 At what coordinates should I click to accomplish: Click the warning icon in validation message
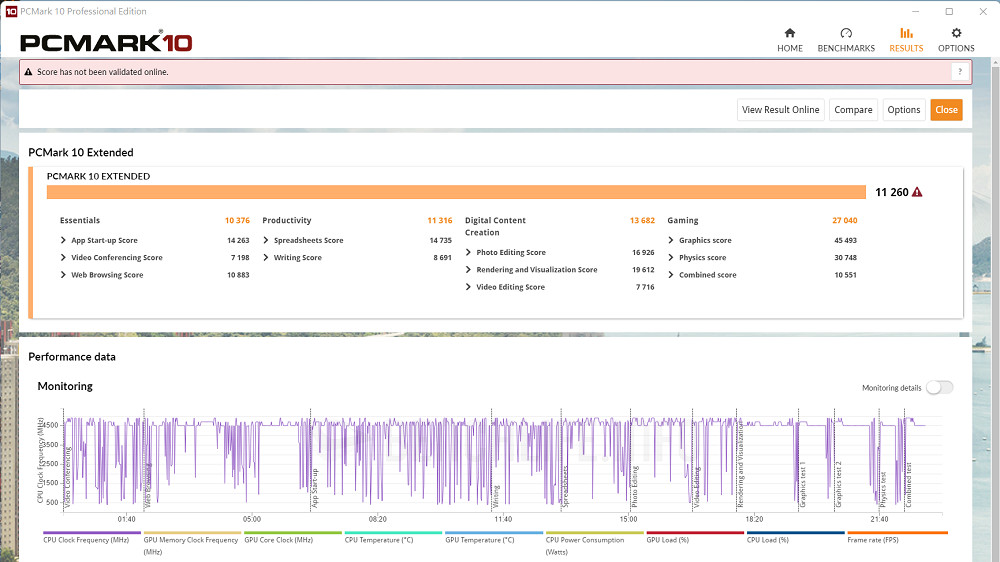tap(28, 72)
